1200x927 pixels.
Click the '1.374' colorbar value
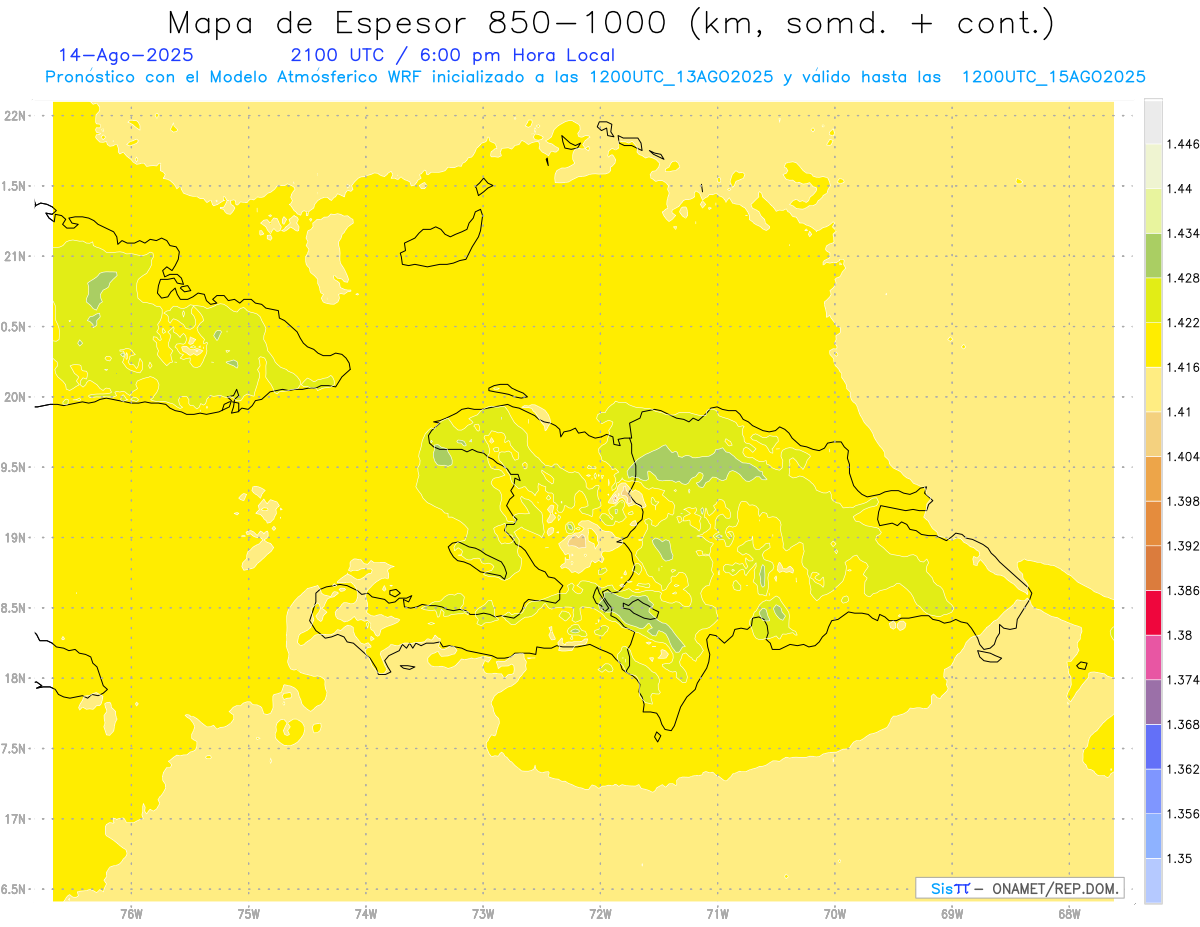pos(1182,680)
